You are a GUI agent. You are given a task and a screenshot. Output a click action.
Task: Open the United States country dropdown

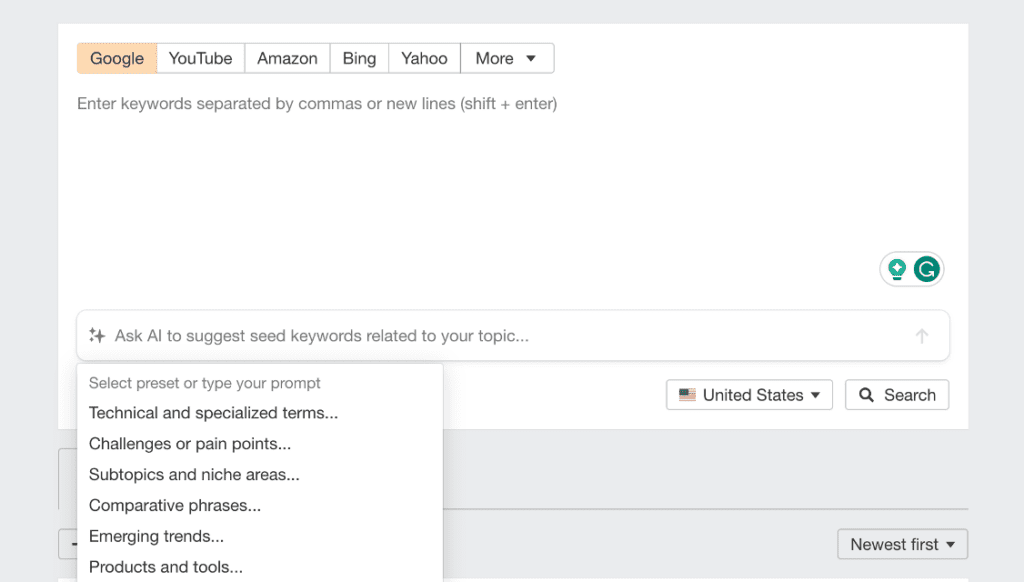[751, 395]
